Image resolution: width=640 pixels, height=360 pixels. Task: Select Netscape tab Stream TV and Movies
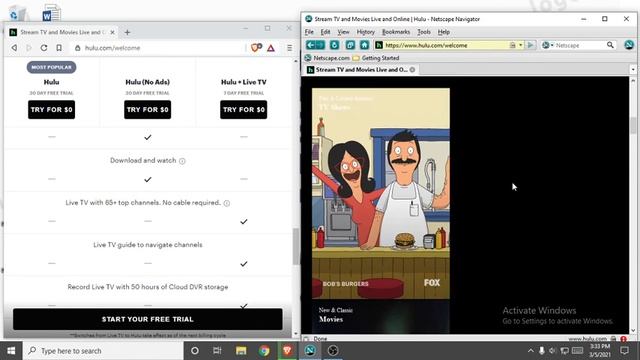pyautogui.click(x=360, y=70)
